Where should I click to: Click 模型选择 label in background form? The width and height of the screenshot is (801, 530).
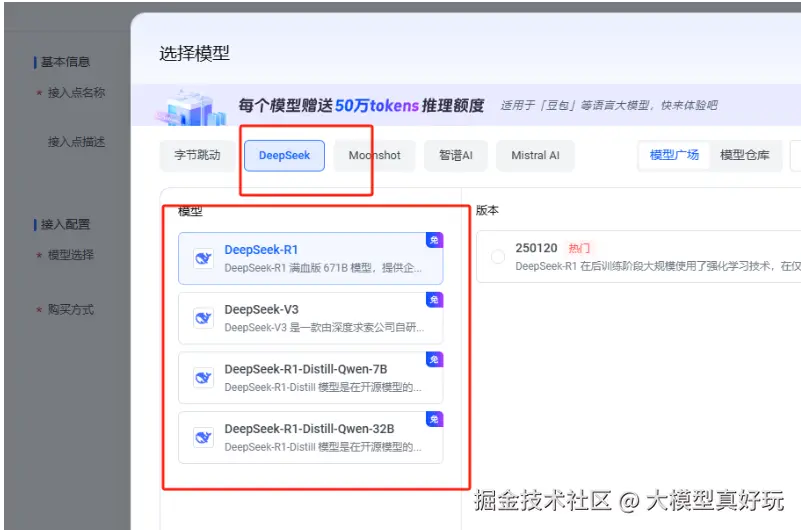(70, 255)
